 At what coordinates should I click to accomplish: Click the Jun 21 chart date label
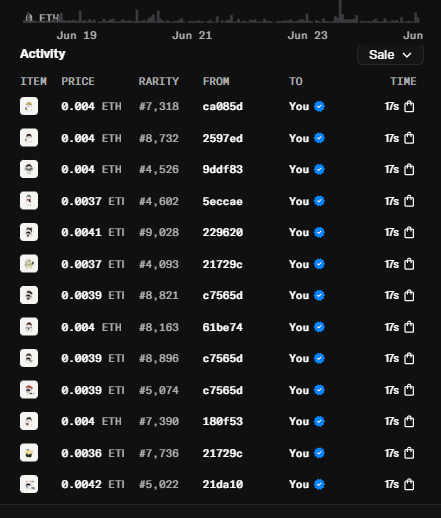click(192, 35)
